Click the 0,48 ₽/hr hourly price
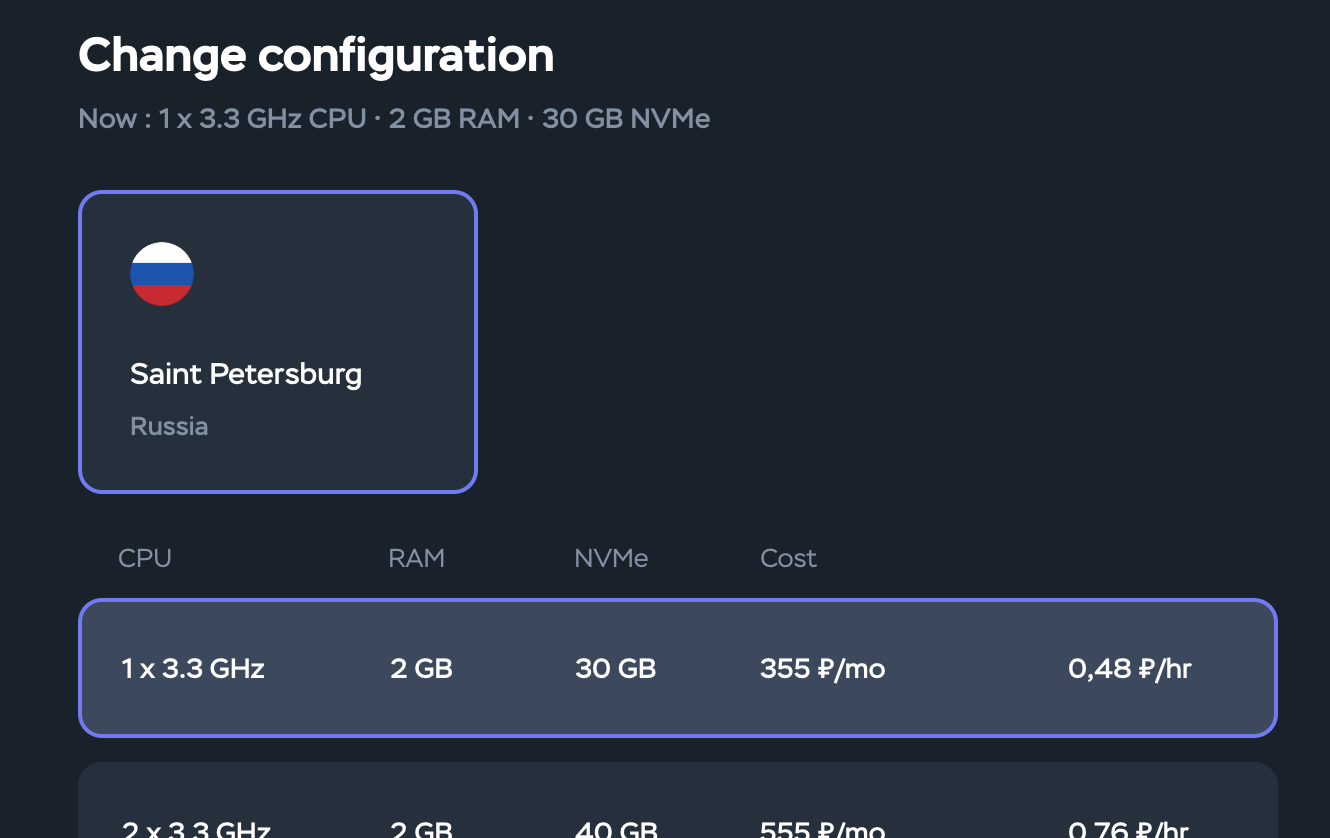Viewport: 1330px width, 838px height. coord(1129,668)
